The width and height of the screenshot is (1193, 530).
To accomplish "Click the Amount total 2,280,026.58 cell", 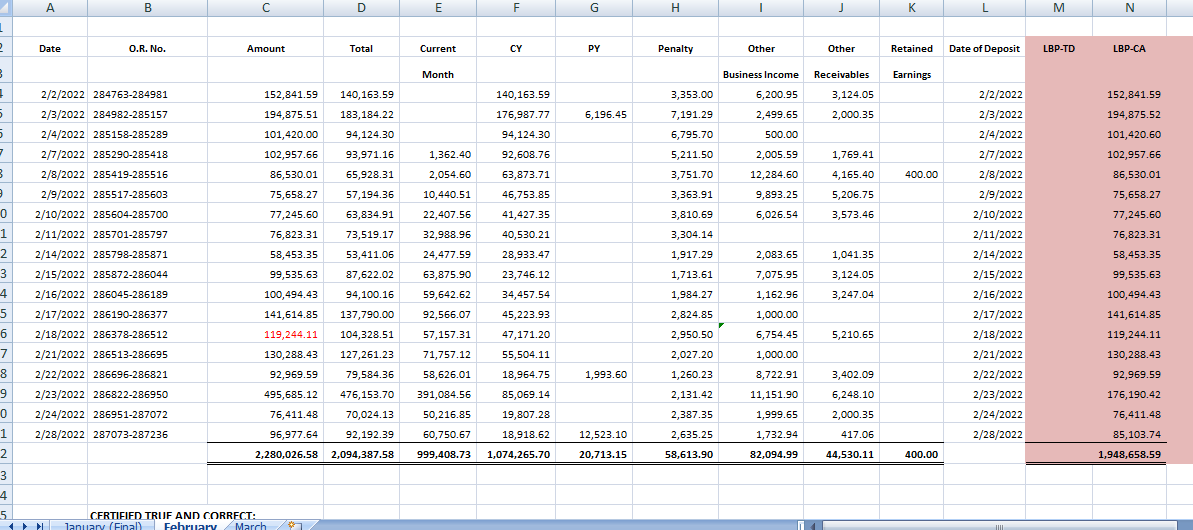I will [x=266, y=454].
